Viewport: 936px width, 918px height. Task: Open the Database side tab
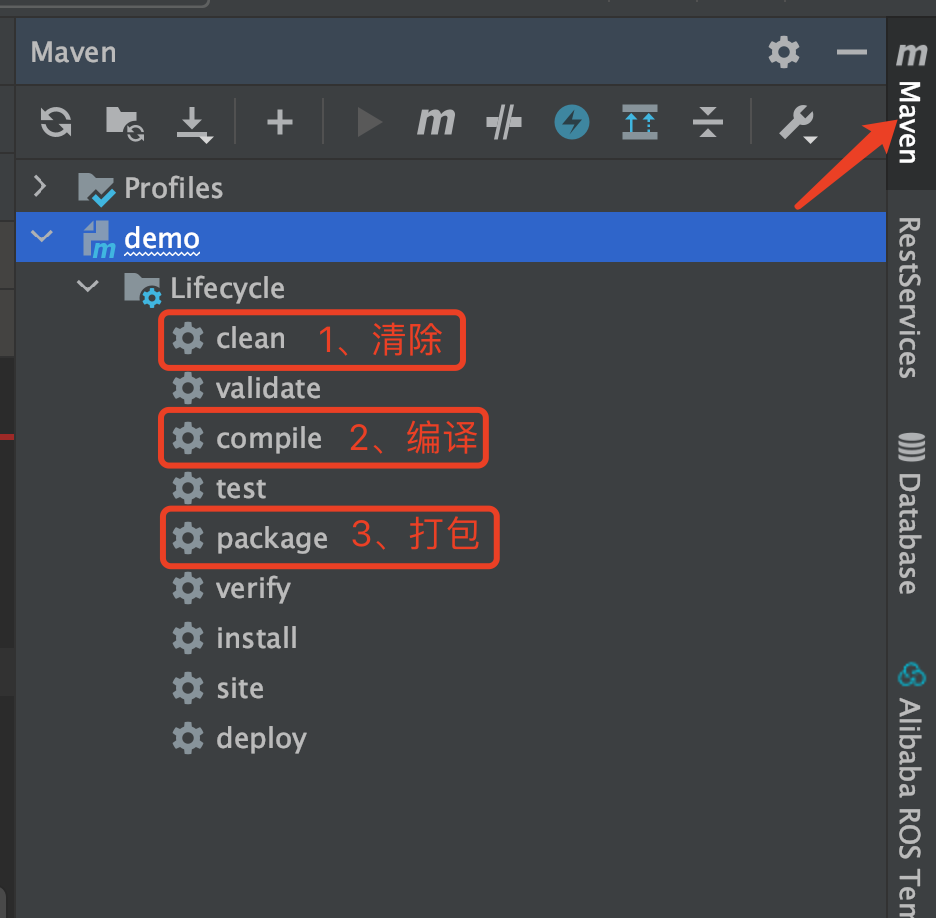(x=911, y=514)
